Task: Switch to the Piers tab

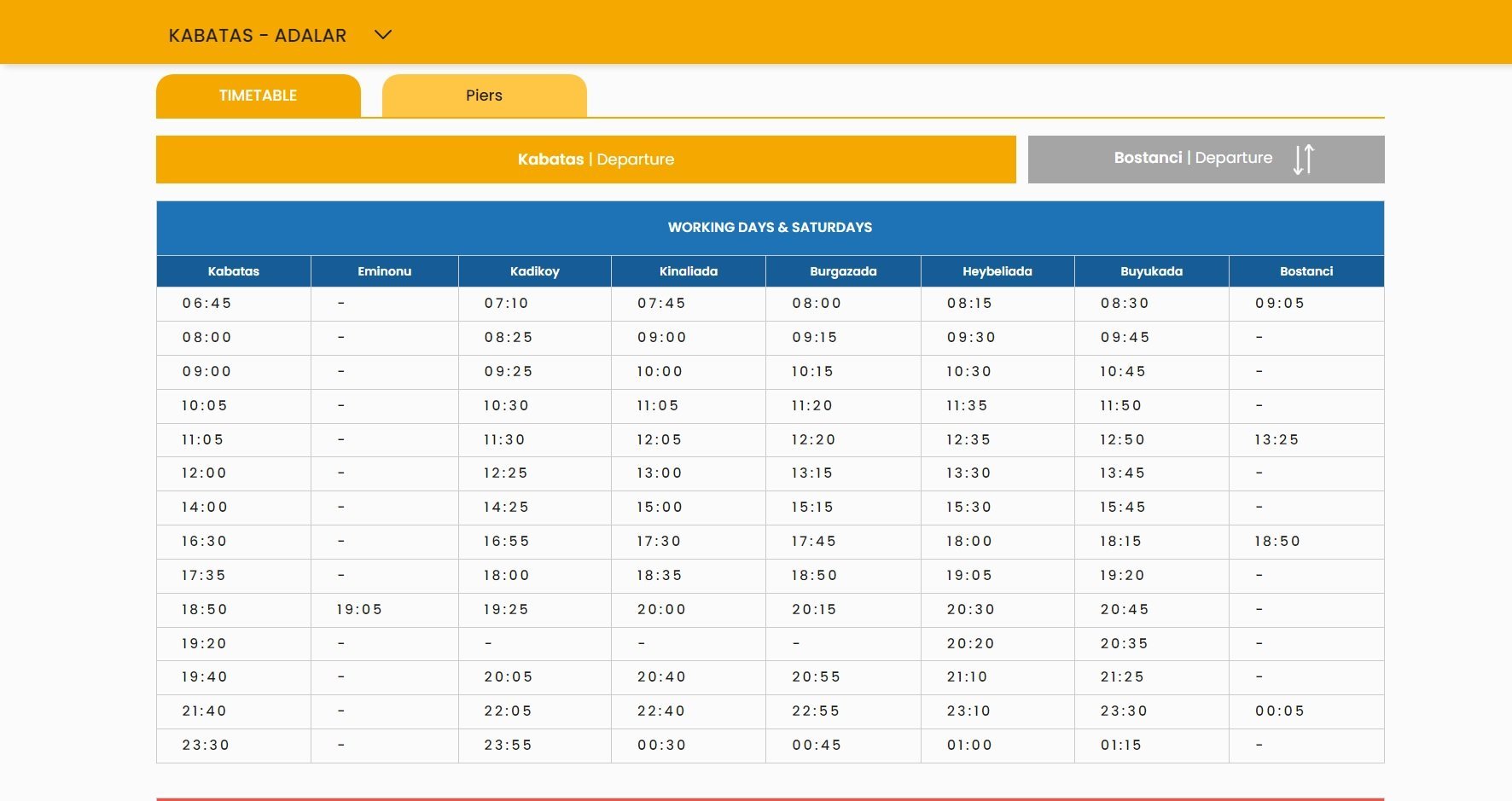Action: pos(484,96)
